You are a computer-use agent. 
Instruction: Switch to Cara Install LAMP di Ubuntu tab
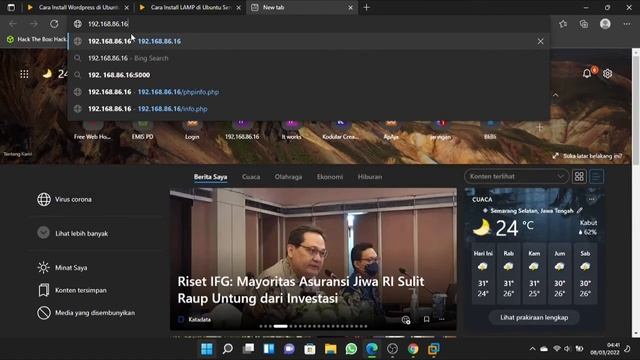pos(190,7)
